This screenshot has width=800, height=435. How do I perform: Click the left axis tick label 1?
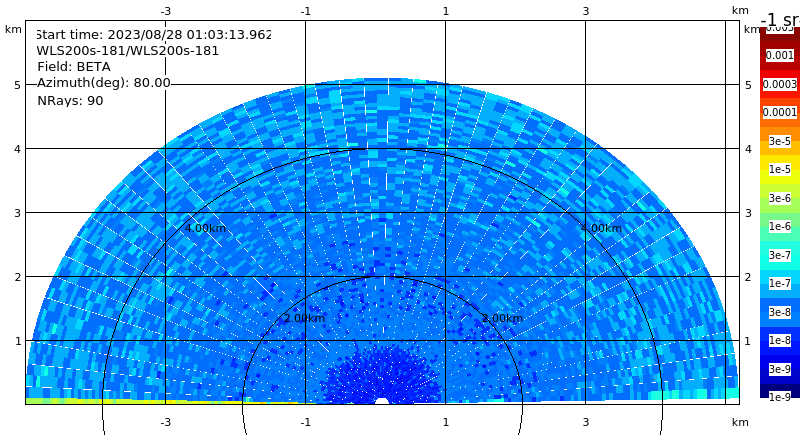click(17, 341)
